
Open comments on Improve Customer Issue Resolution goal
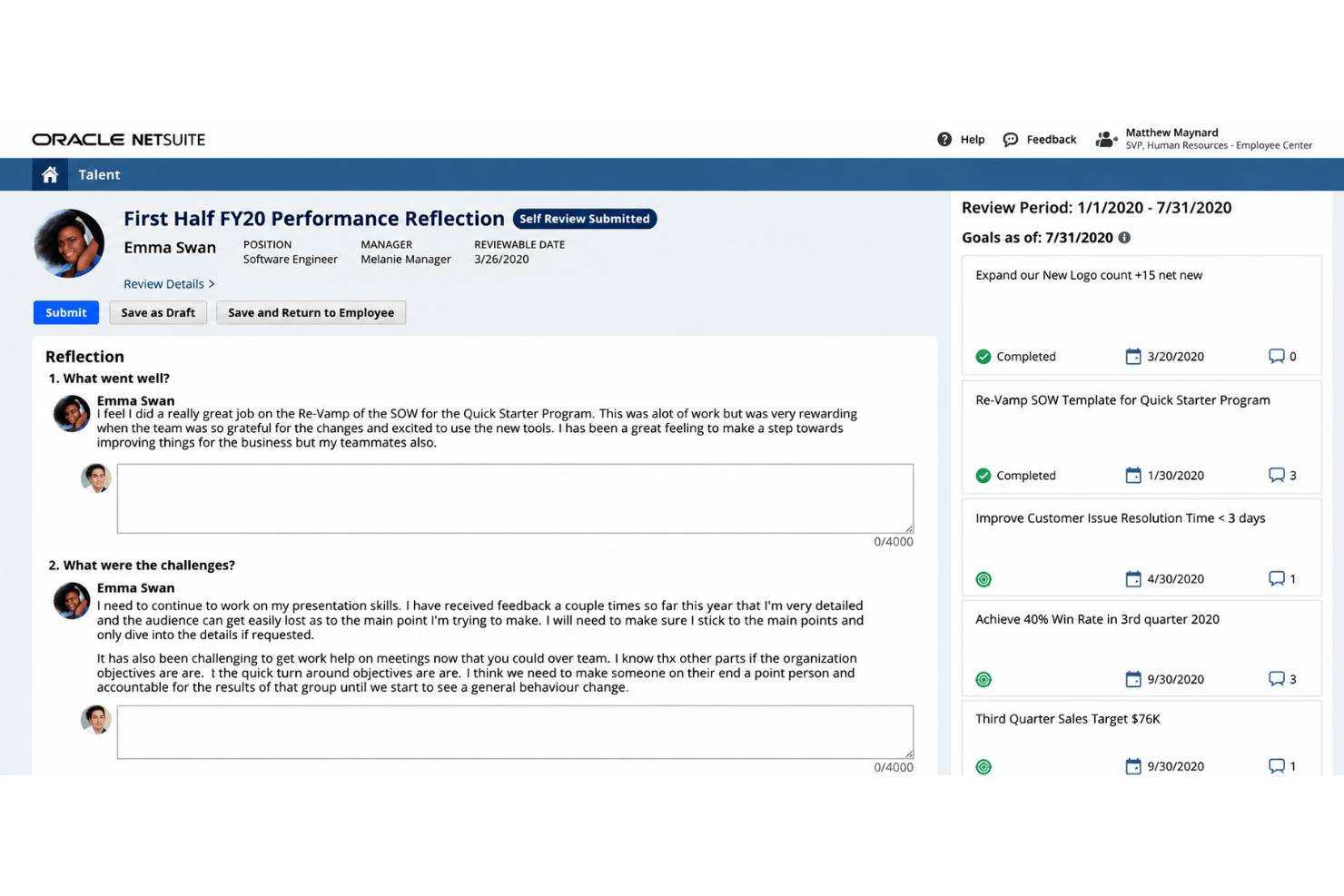tap(1276, 578)
